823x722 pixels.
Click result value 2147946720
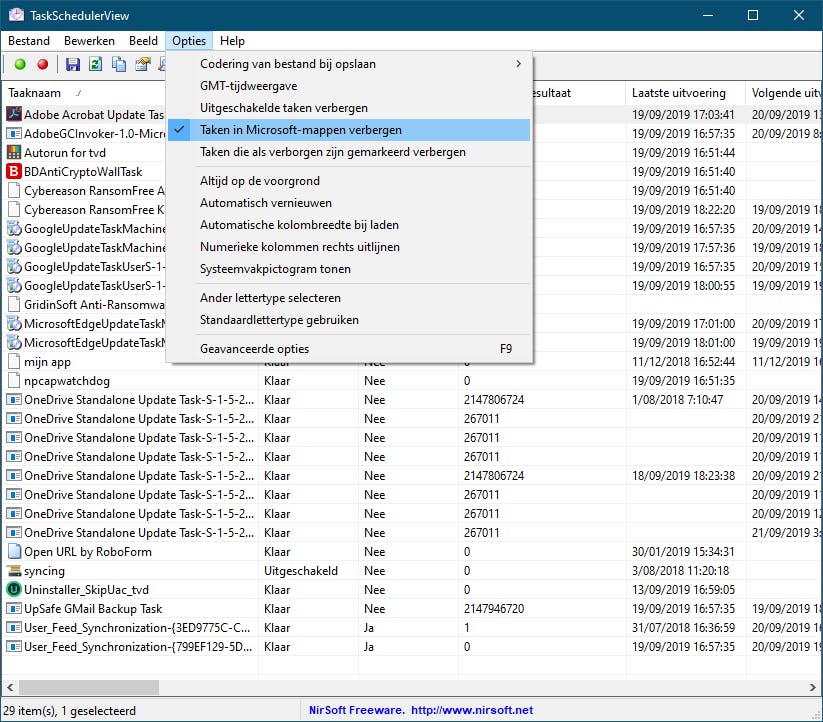click(494, 609)
